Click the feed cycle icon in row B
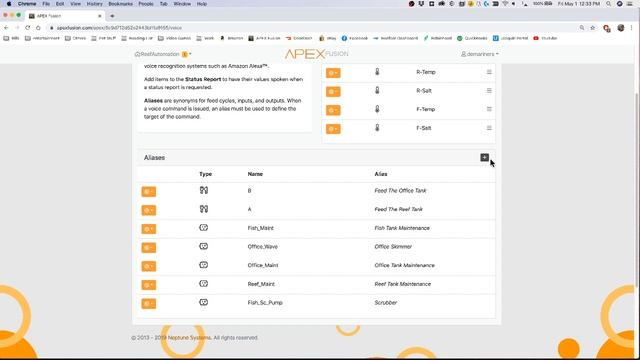The height and width of the screenshot is (360, 640). click(204, 190)
